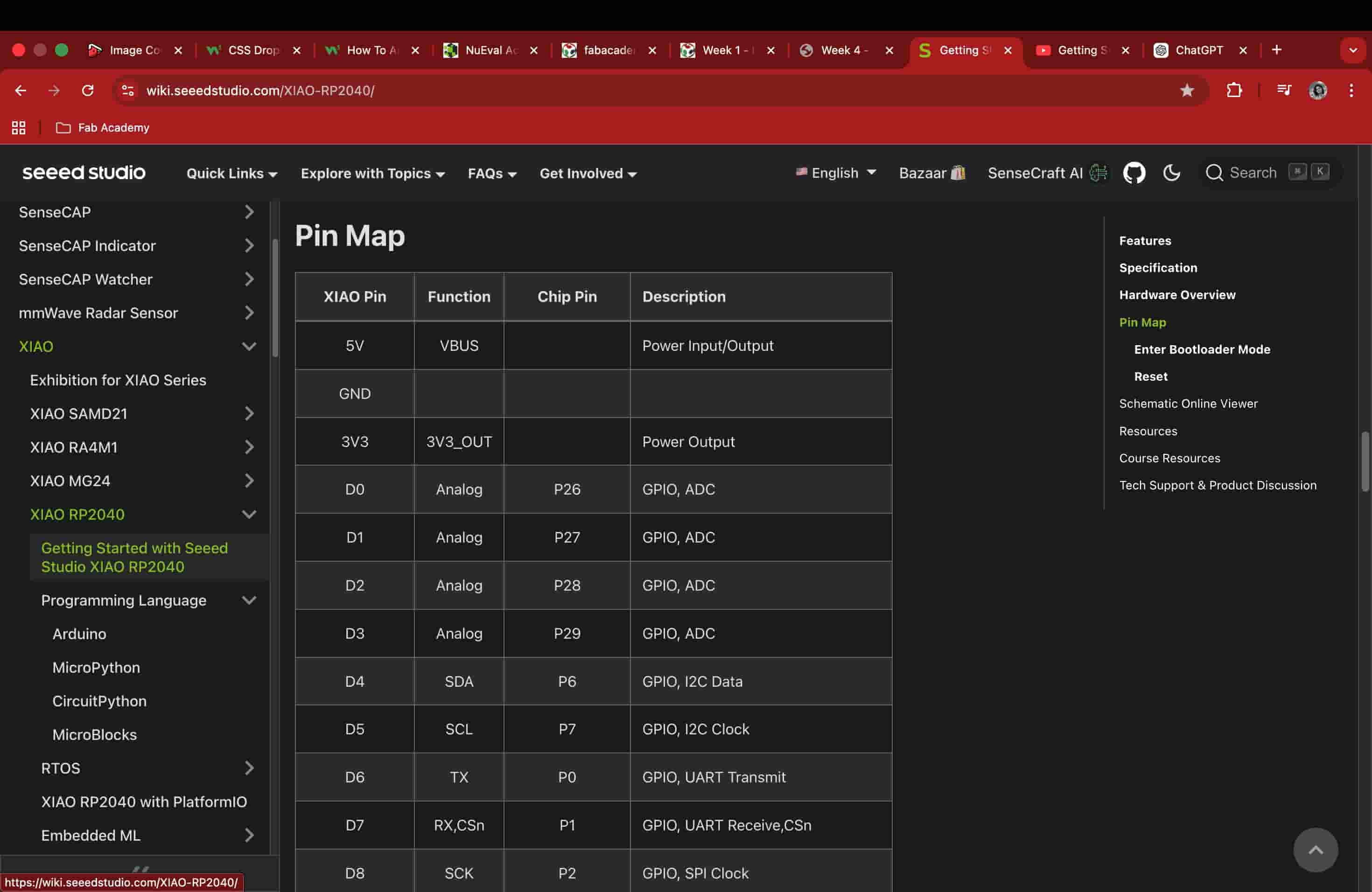1372x892 pixels.
Task: Collapse the XIAO RP2040 sidebar section
Action: [249, 515]
